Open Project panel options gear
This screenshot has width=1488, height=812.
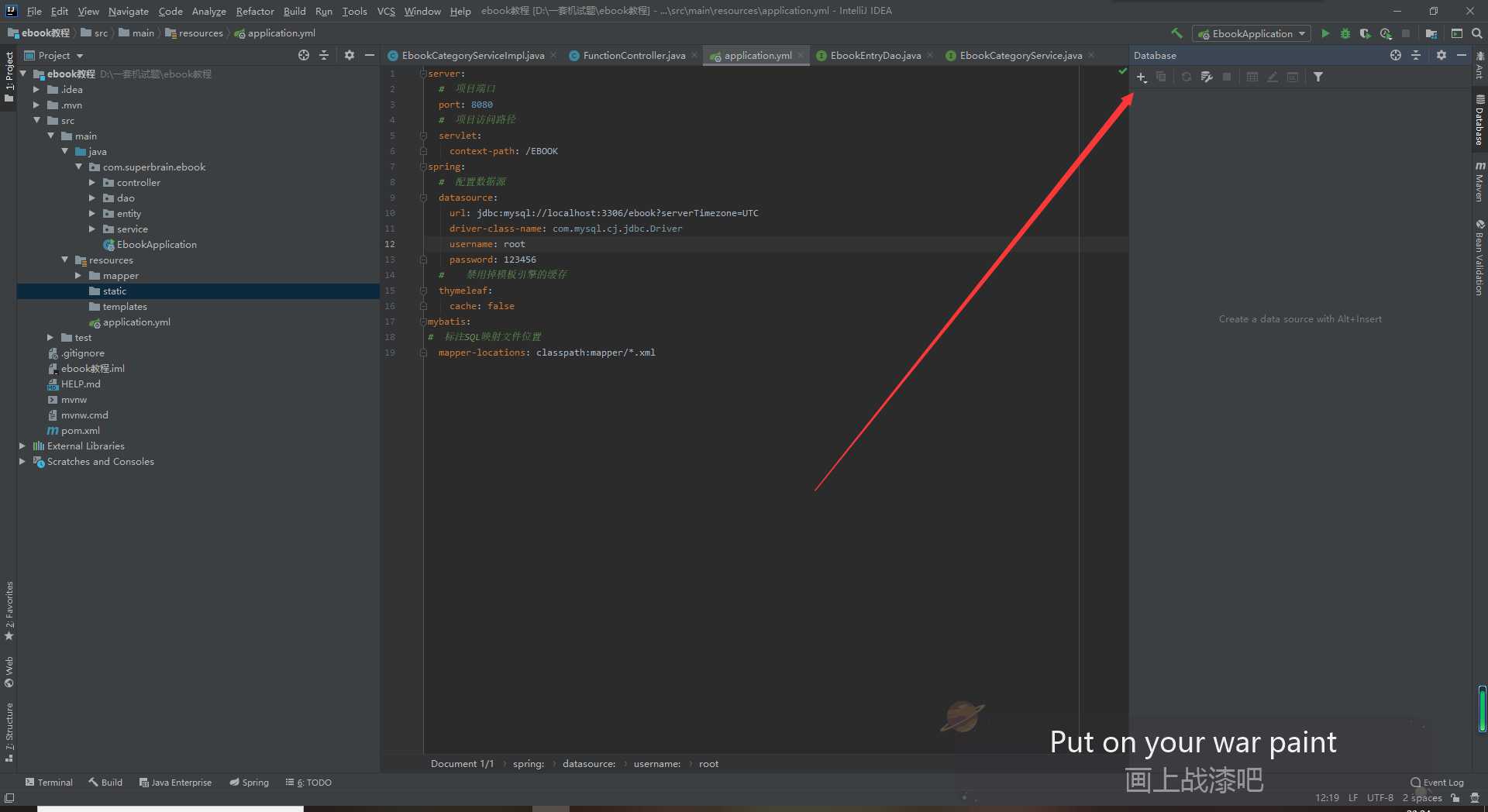pos(350,55)
